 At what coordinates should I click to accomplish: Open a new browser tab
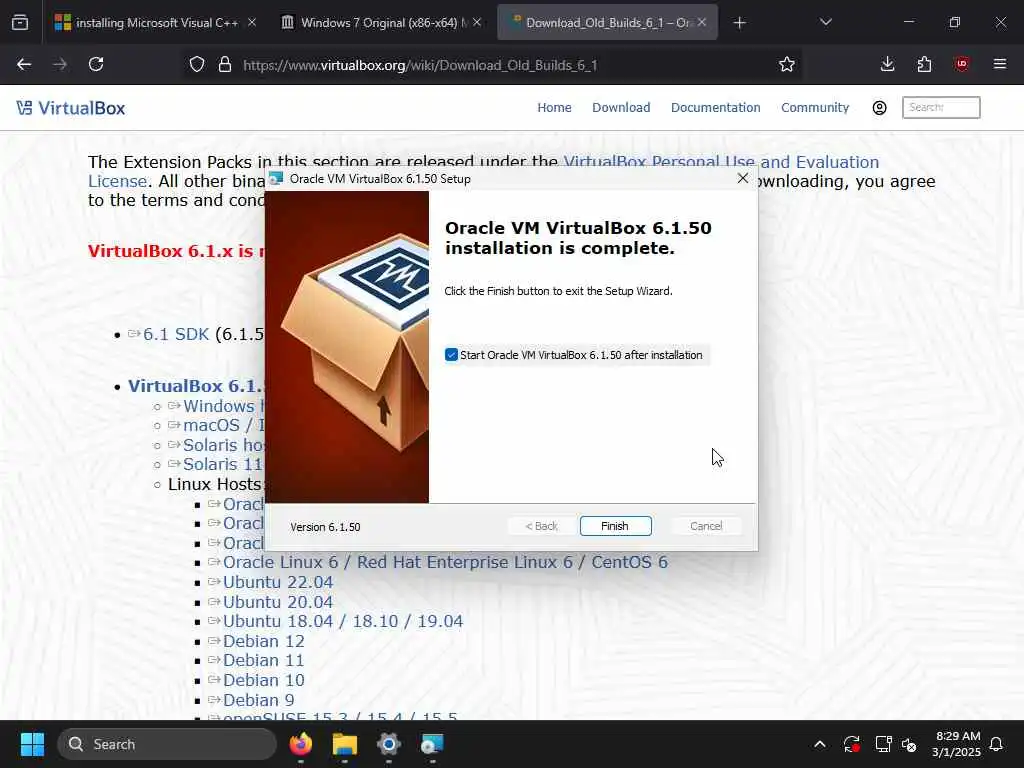tap(739, 23)
